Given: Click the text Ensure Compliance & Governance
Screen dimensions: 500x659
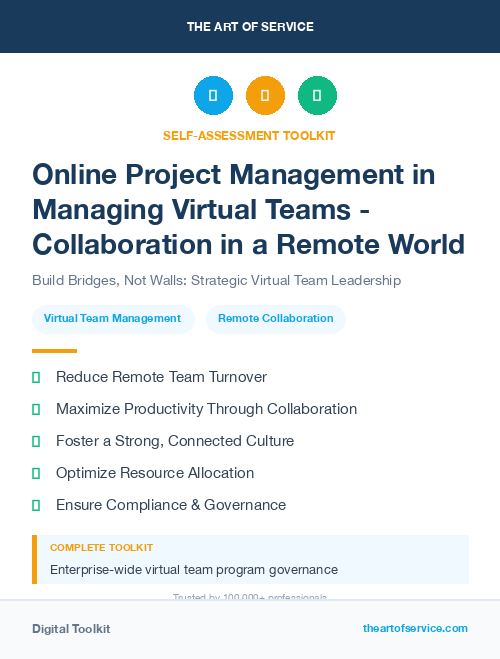Looking at the screenshot, I should point(171,505).
